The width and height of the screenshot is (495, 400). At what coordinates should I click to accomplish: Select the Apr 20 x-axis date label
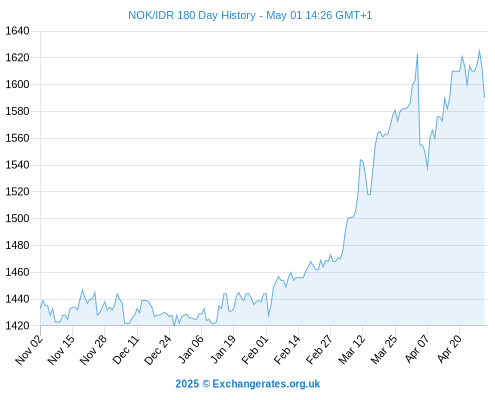click(449, 349)
